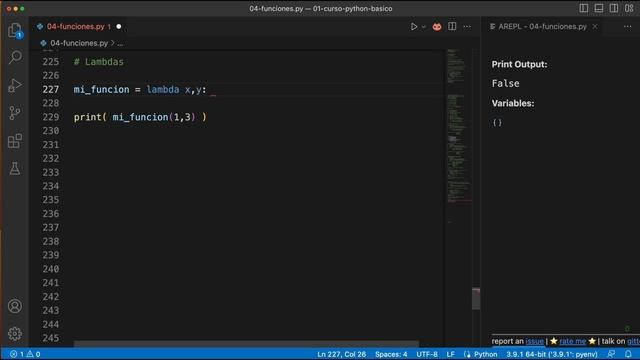Open the Explorer view in activity bar

coord(15,30)
